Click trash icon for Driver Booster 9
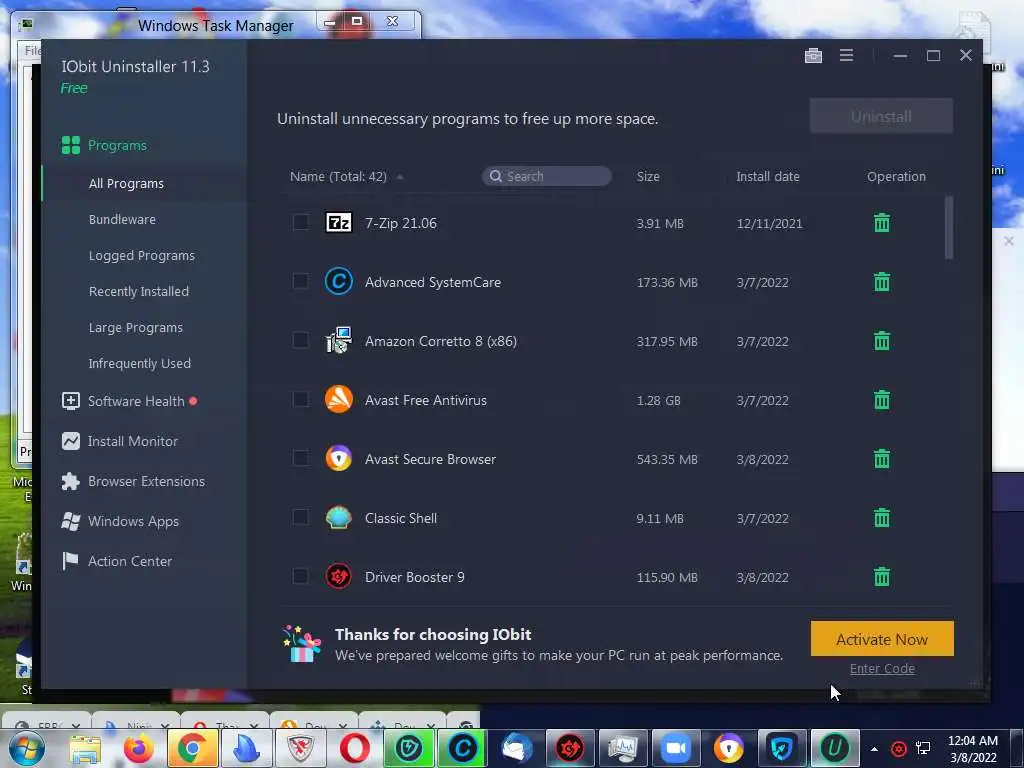1024x768 pixels. pyautogui.click(x=882, y=577)
